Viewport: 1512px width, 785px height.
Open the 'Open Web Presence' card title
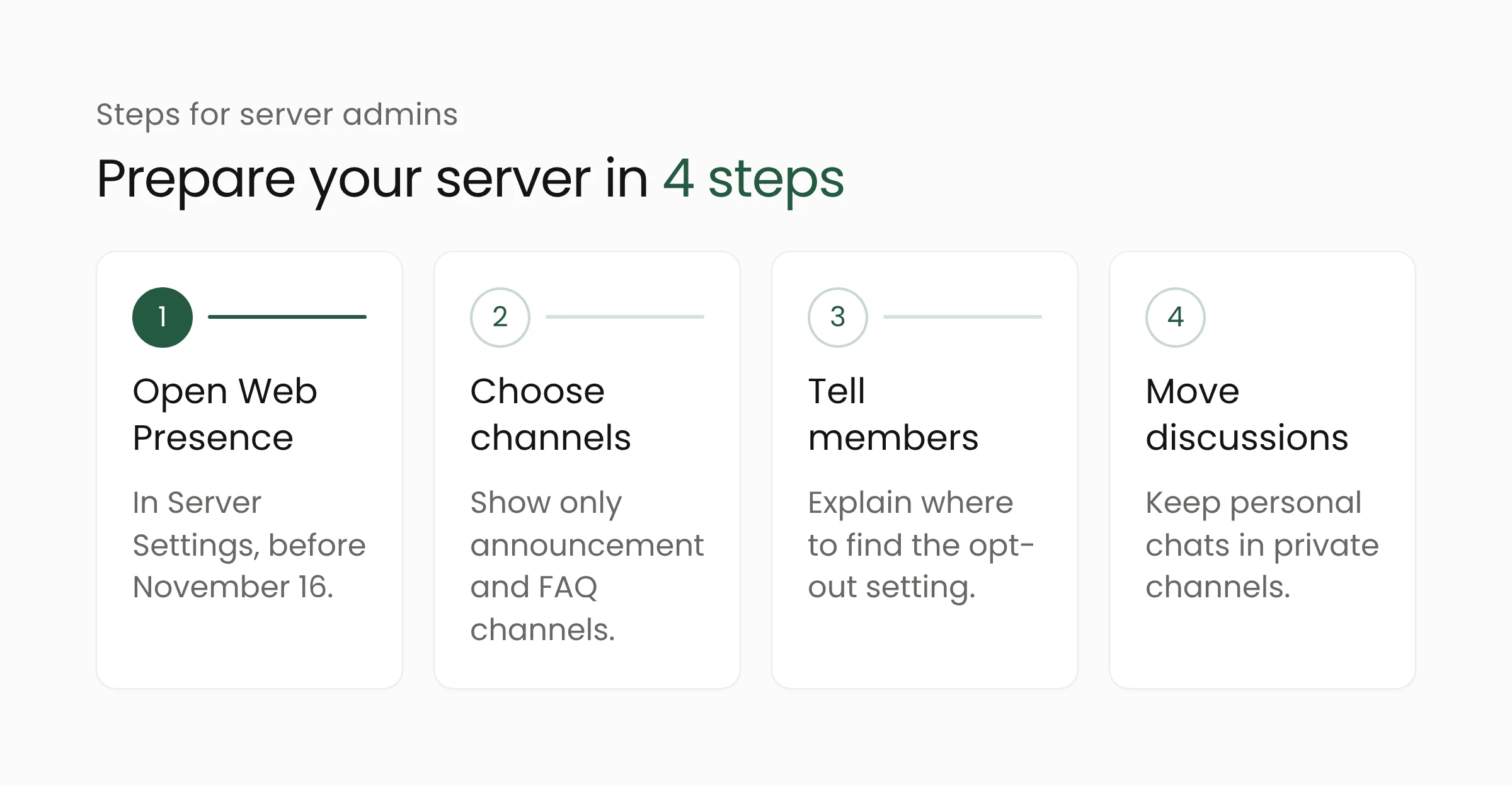point(225,414)
